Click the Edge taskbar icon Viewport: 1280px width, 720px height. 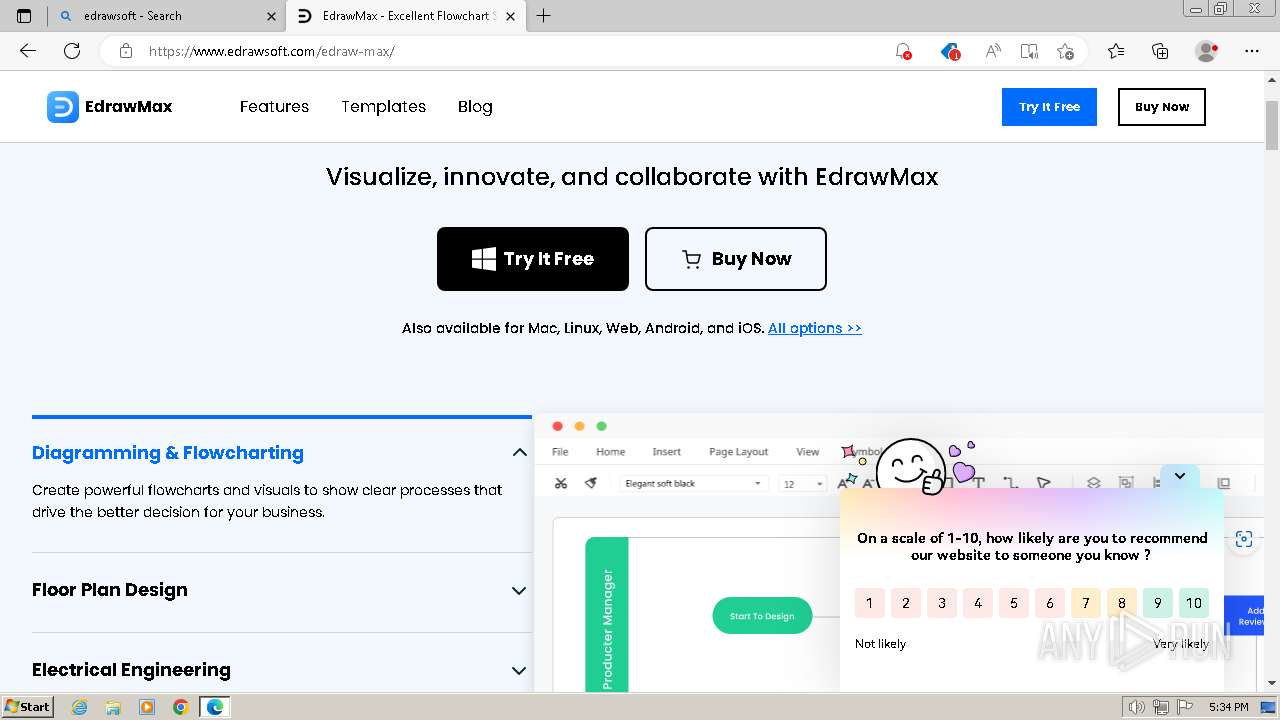[x=215, y=707]
